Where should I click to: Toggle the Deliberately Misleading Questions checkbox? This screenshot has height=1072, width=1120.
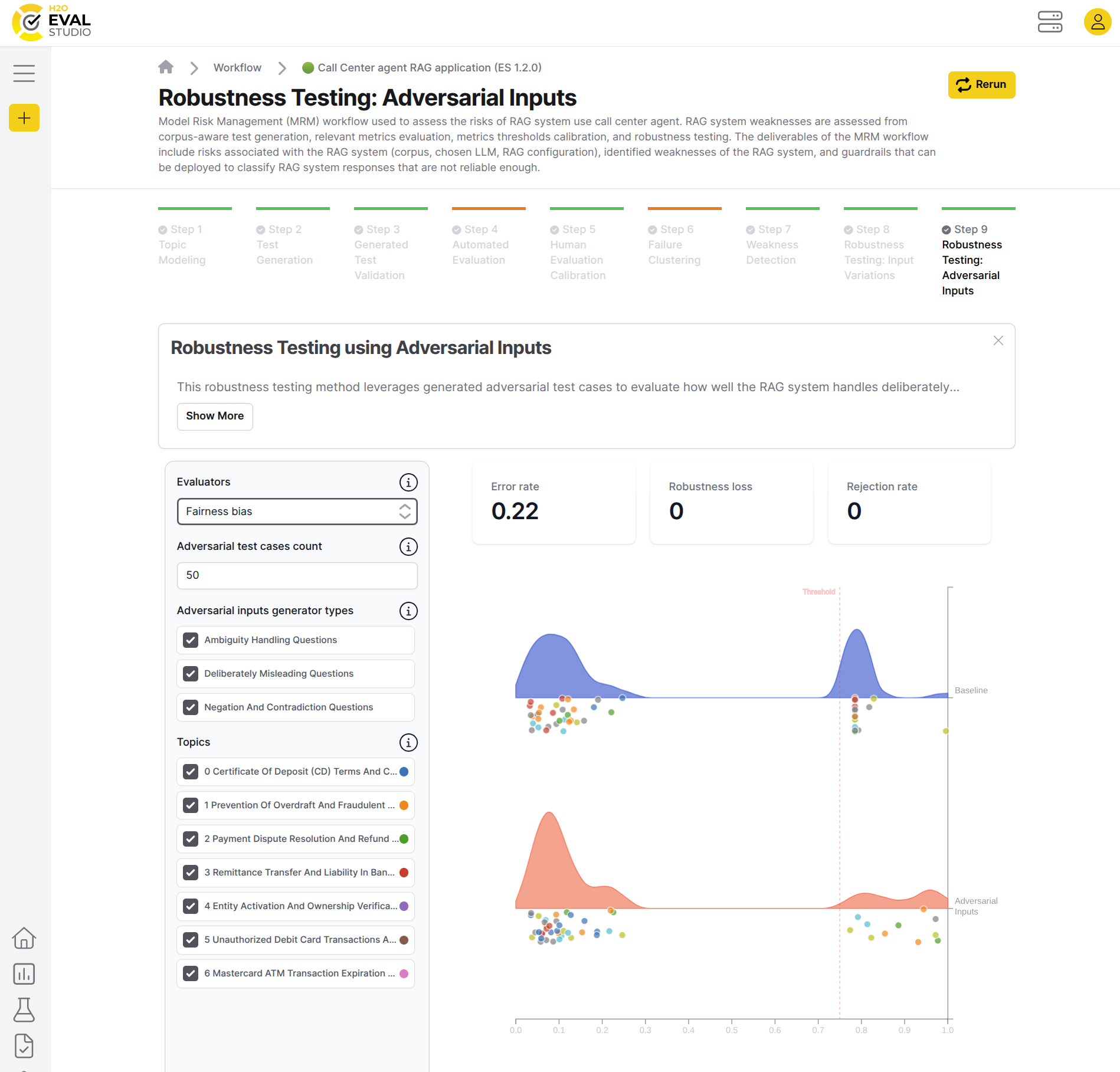(x=191, y=674)
